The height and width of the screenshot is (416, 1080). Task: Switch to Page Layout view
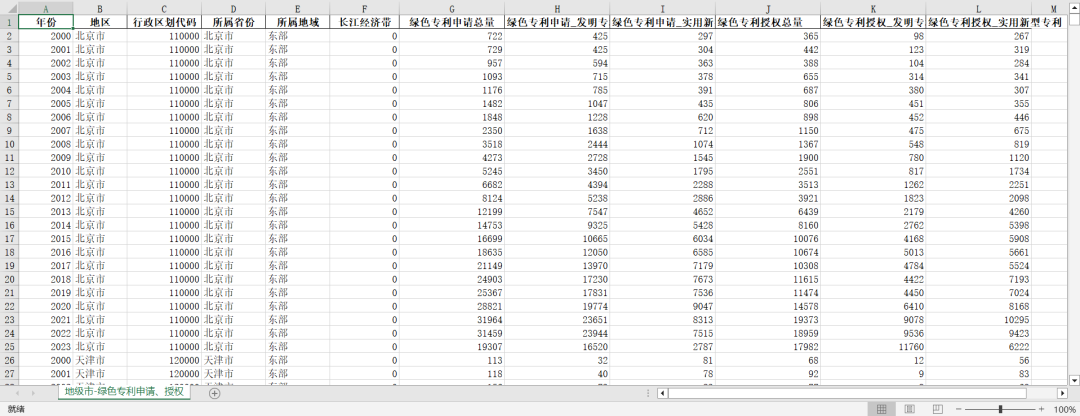tap(909, 409)
